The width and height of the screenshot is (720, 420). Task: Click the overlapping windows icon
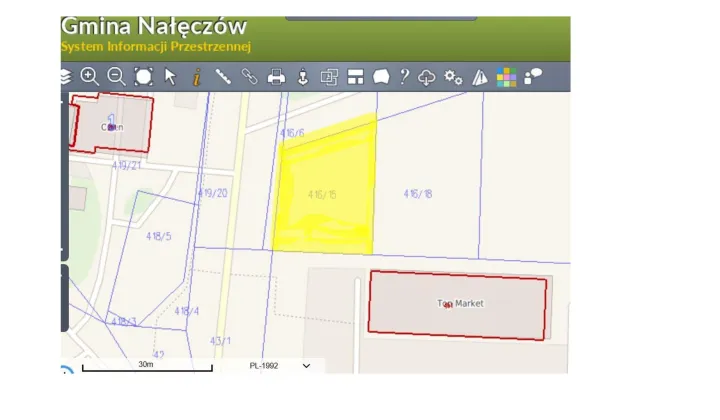329,77
